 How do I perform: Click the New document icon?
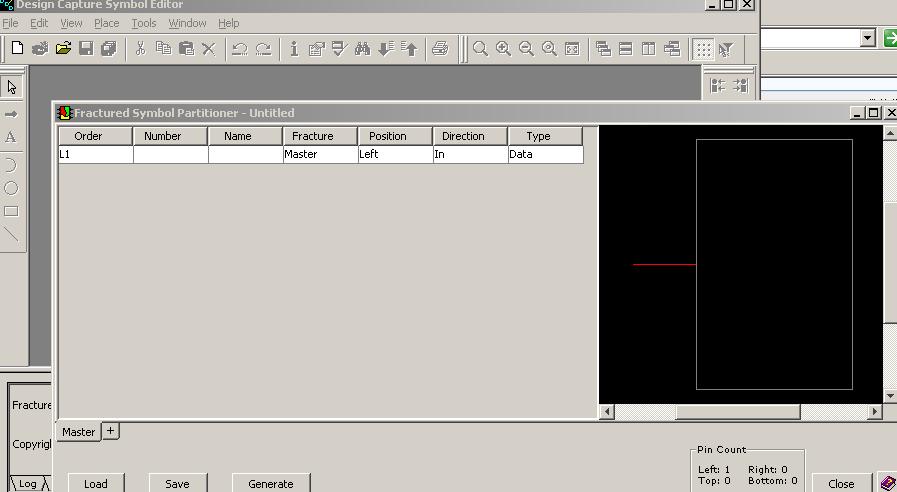point(17,49)
